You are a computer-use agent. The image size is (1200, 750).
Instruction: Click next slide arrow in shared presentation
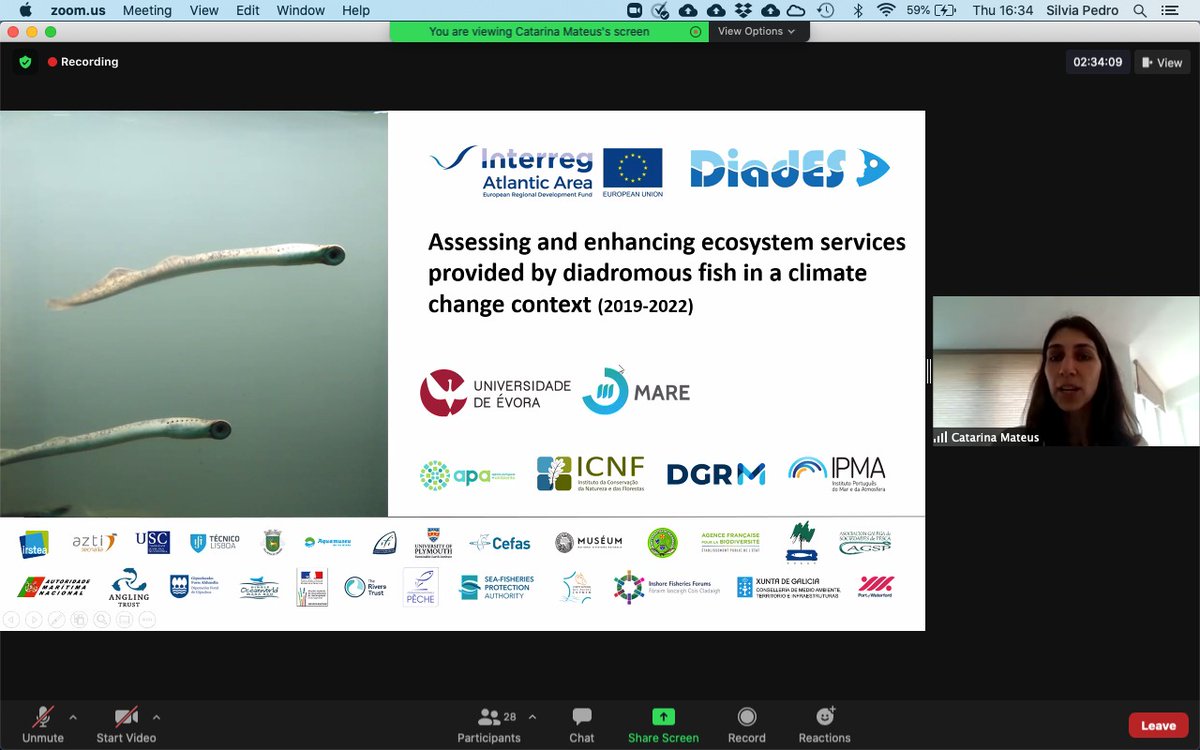click(33, 620)
